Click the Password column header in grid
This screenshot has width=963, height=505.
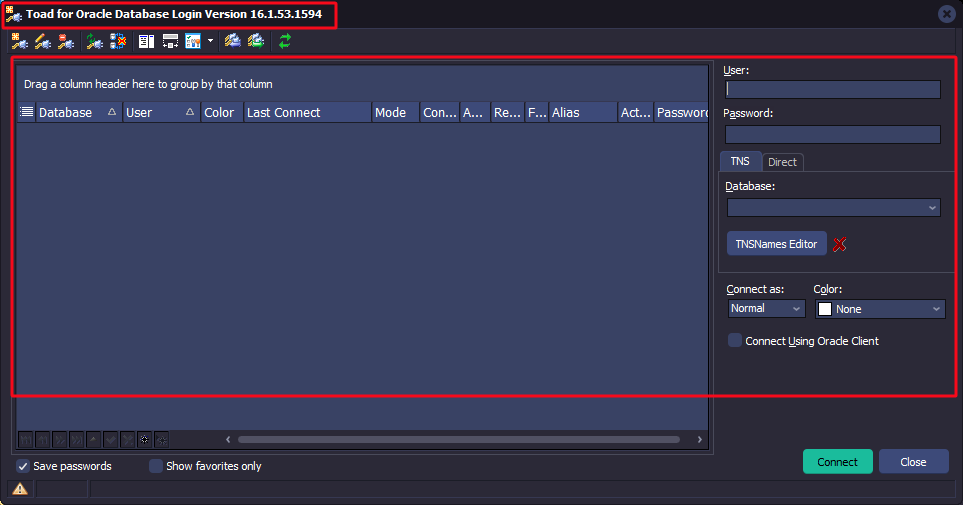pyautogui.click(x=681, y=112)
